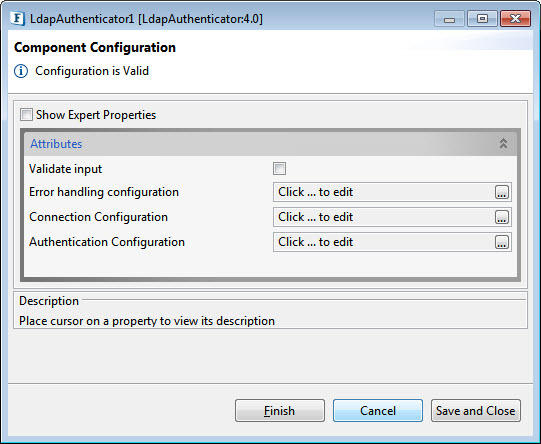
Task: Select the Validate input property label
Action: pyautogui.click(x=66, y=169)
